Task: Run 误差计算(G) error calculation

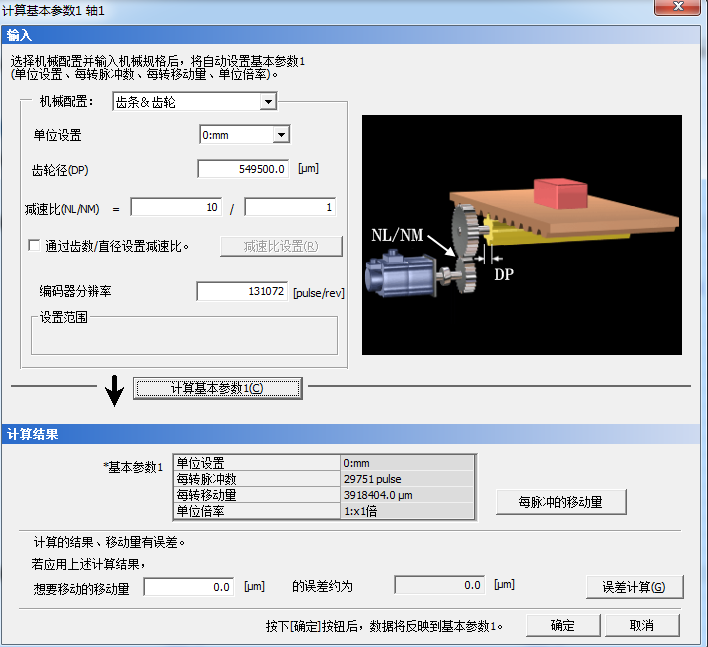Action: tap(627, 587)
